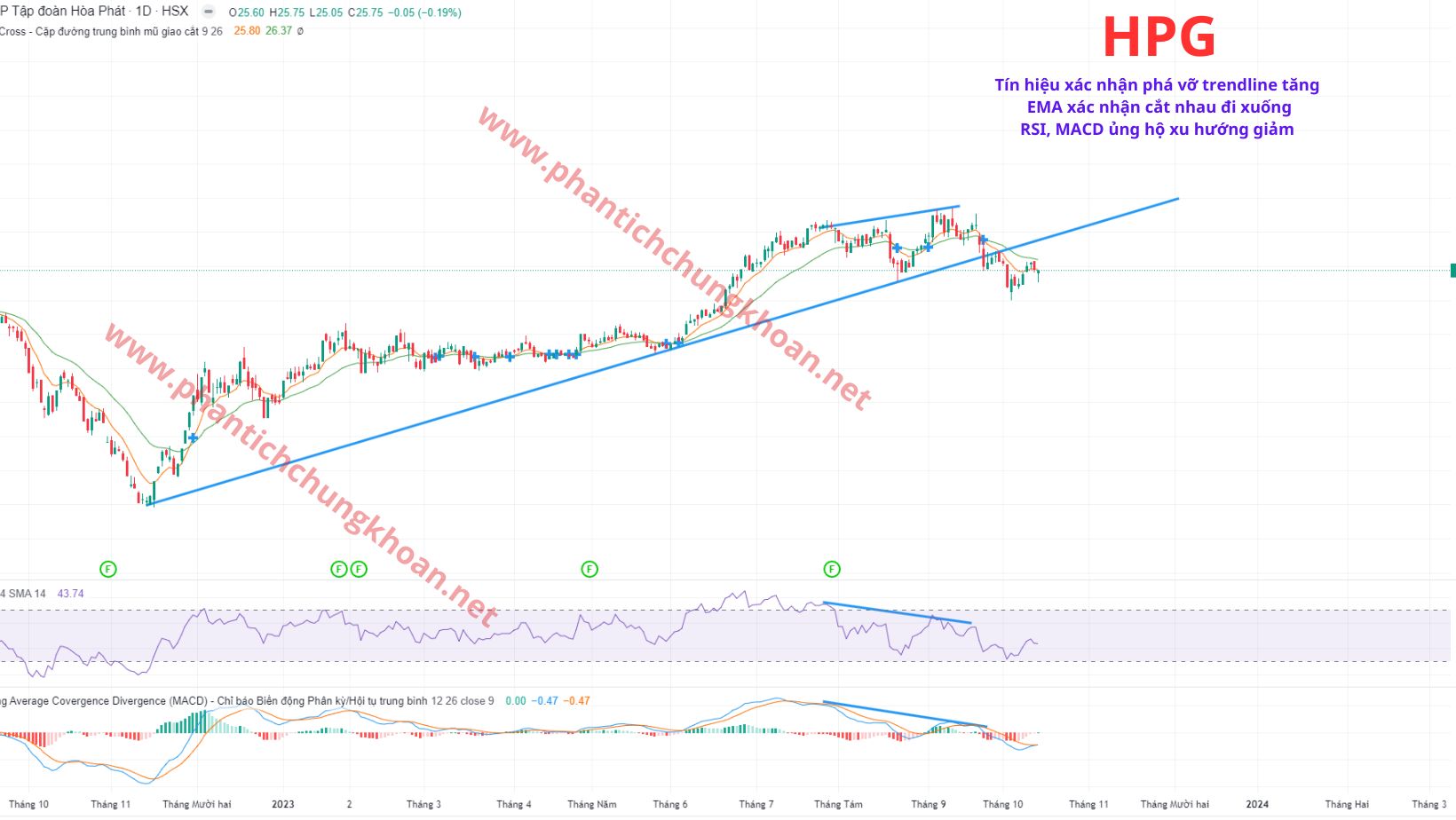Click the Tháng 6 time axis label
The height and width of the screenshot is (820, 1456).
[670, 804]
